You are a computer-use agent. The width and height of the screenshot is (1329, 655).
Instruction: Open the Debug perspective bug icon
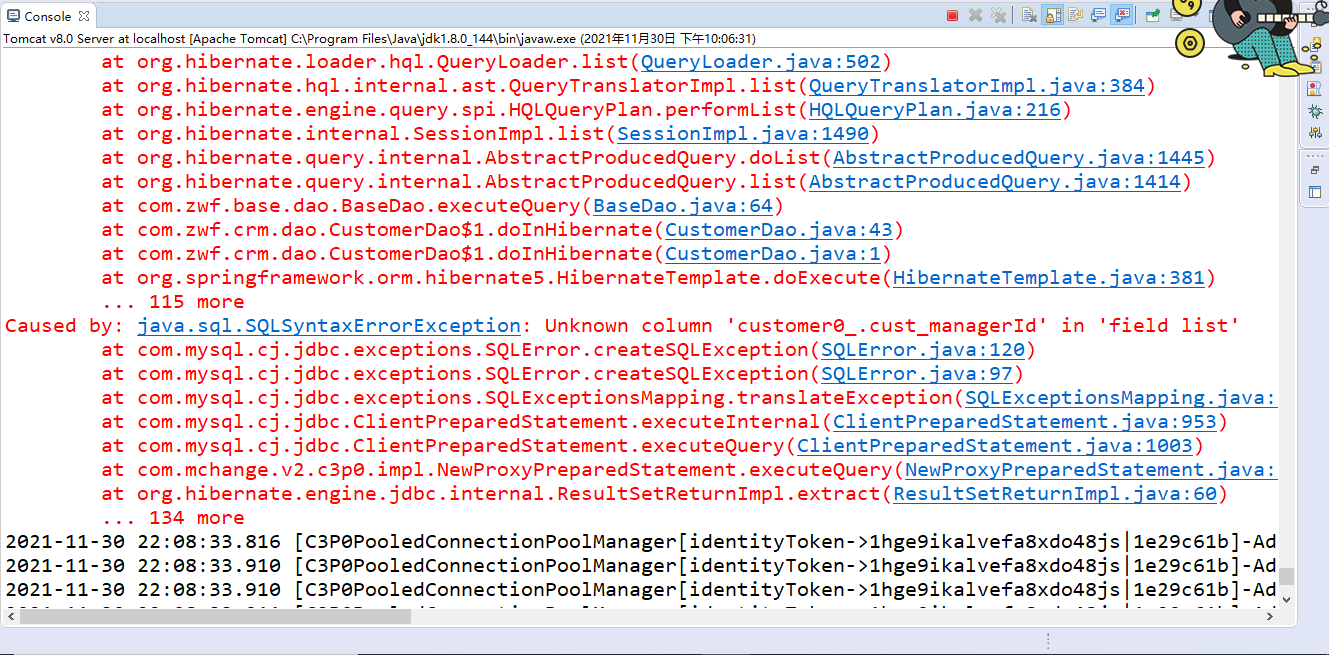pos(1315,111)
